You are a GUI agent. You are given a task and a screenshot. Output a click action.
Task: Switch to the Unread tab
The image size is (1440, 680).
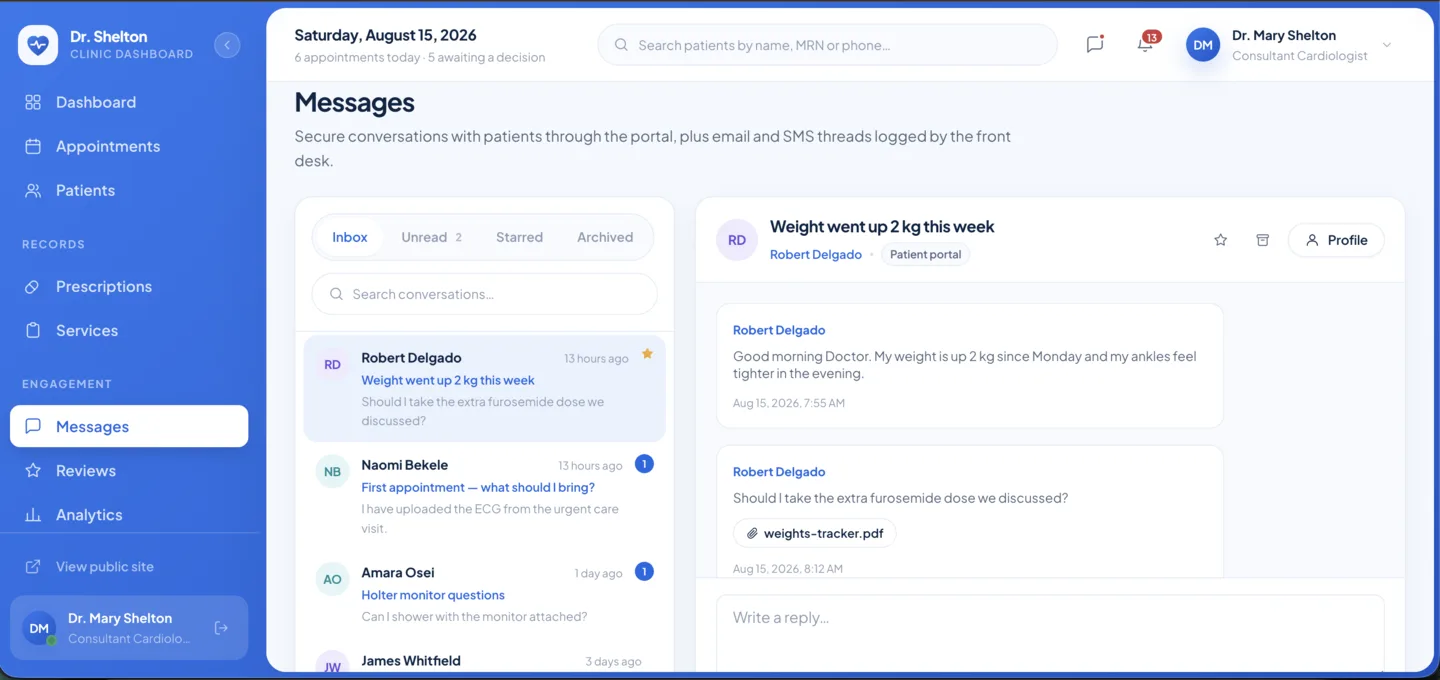(431, 237)
